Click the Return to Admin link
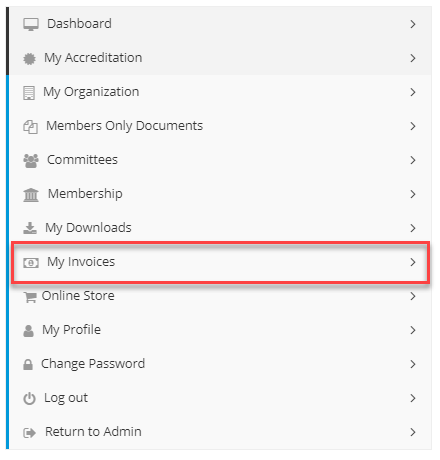The width and height of the screenshot is (440, 460). [93, 432]
